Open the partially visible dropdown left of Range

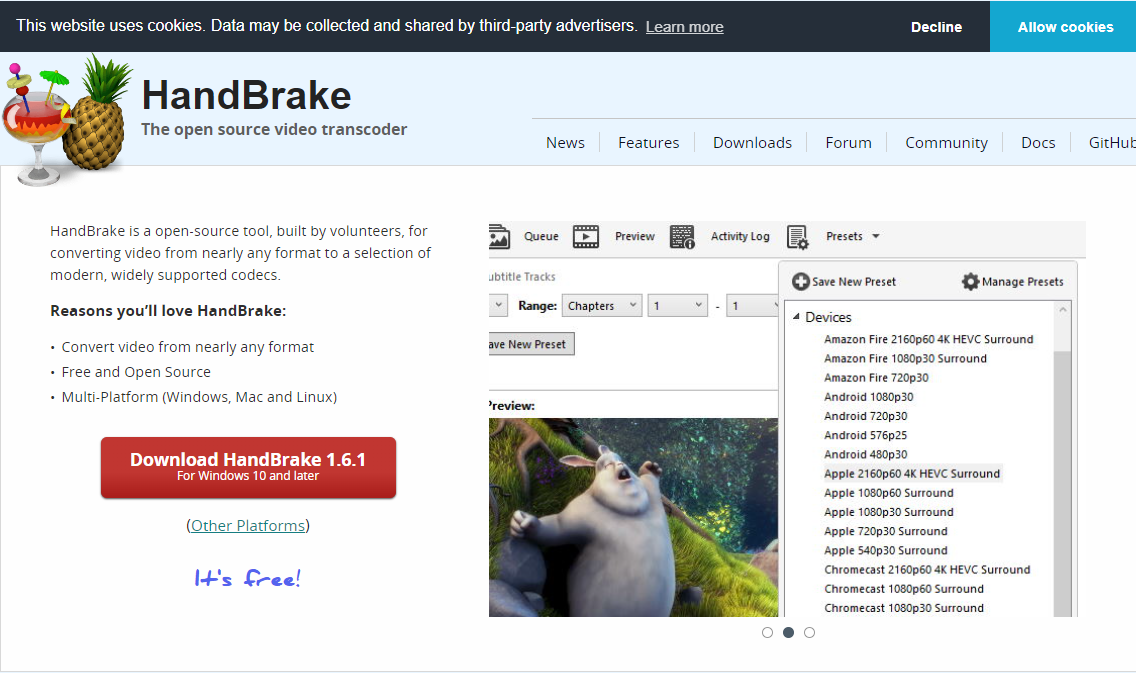[x=498, y=306]
